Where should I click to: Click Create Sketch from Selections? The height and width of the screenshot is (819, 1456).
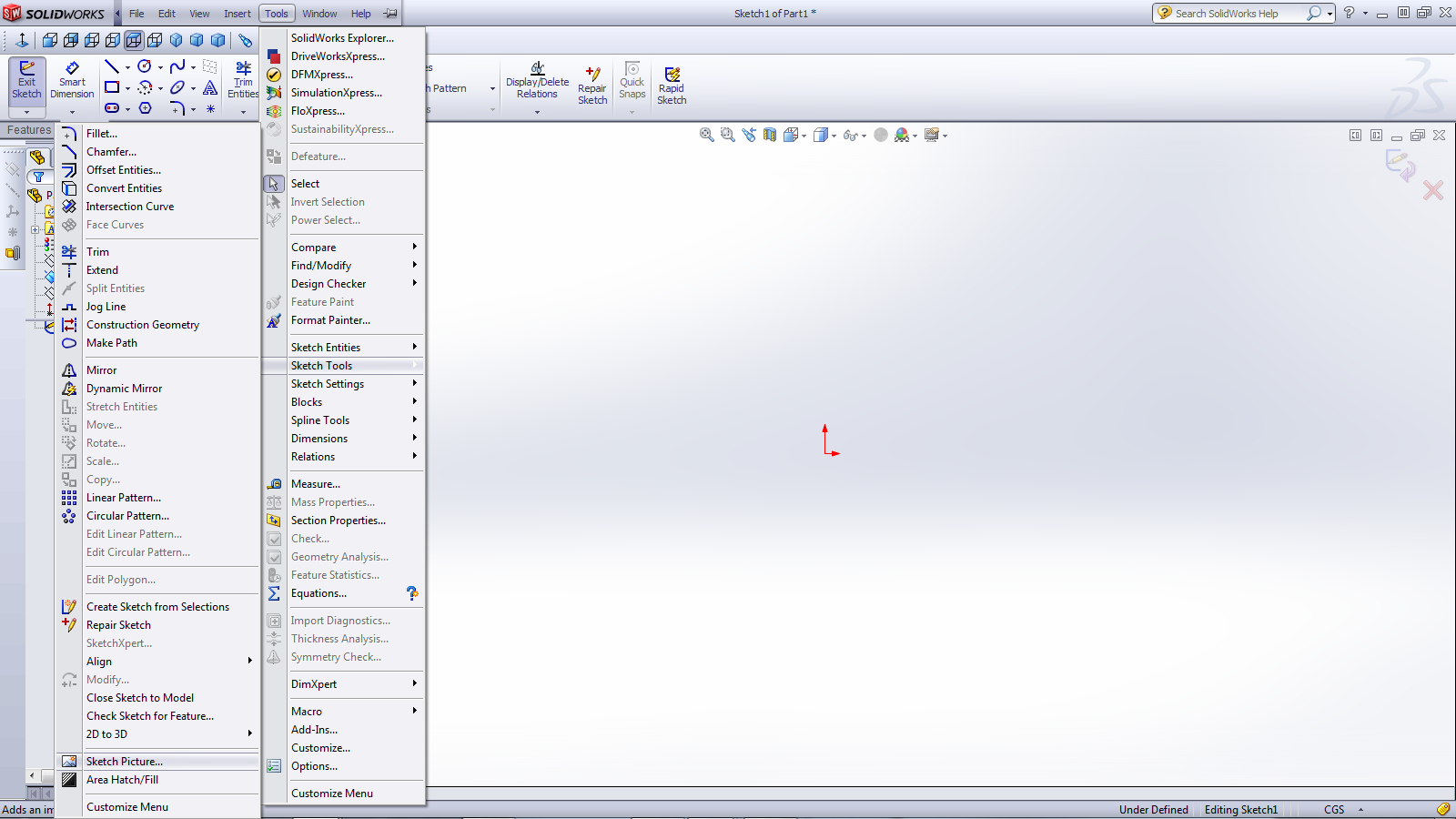[158, 607]
